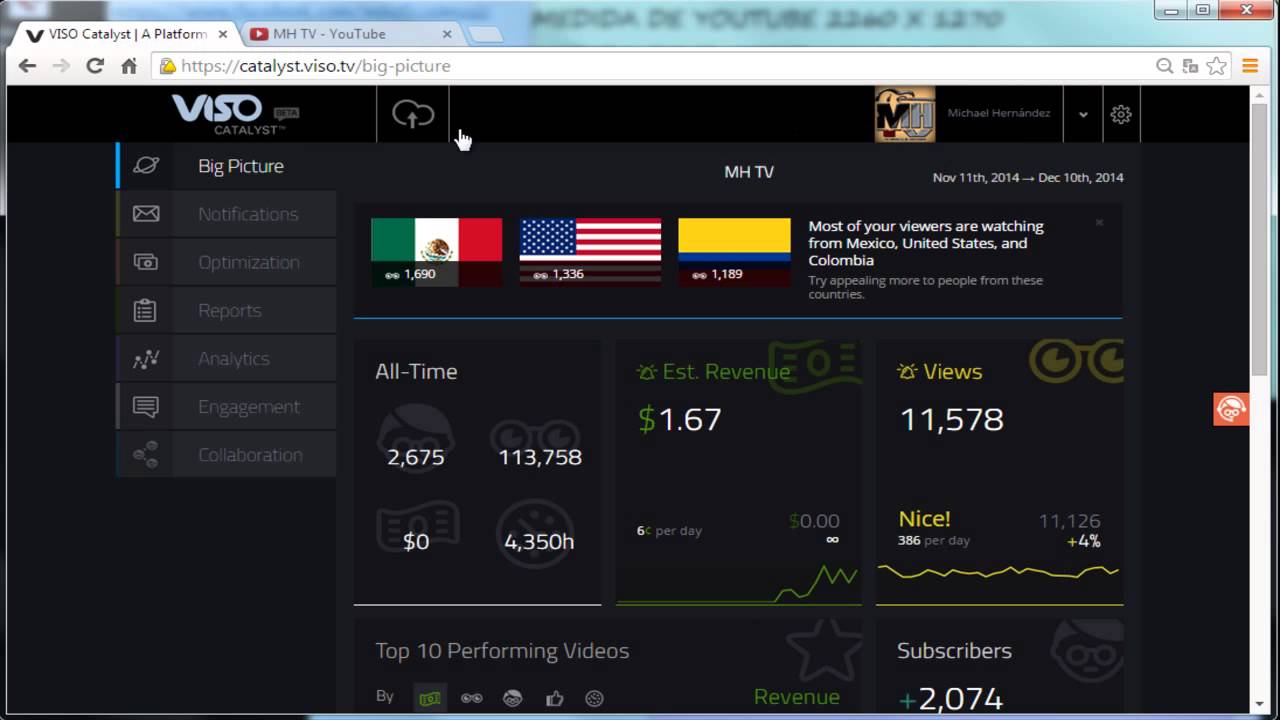The width and height of the screenshot is (1280, 720).
Task: Click the Collaboration share icon
Action: (146, 455)
